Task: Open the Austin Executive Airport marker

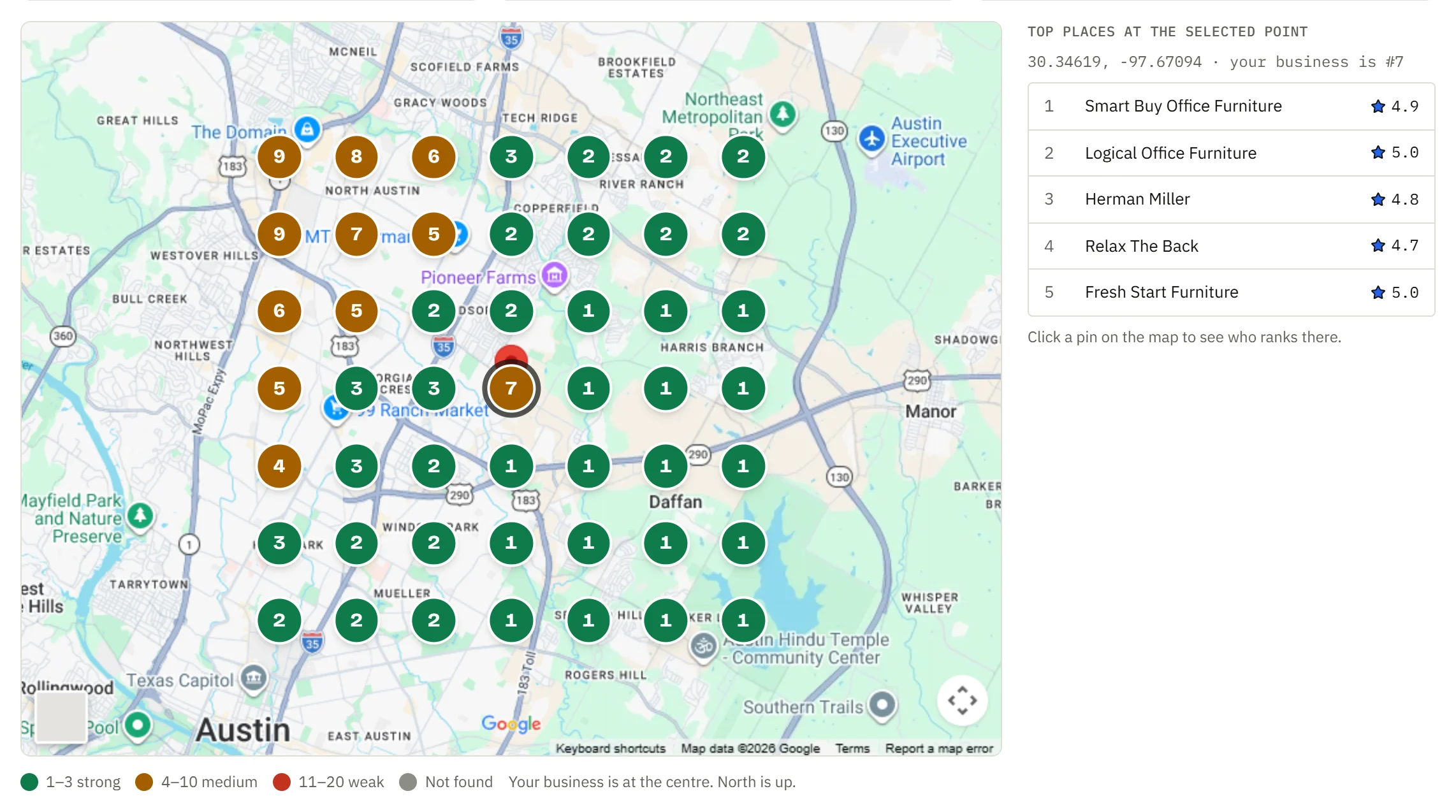Action: [x=871, y=139]
